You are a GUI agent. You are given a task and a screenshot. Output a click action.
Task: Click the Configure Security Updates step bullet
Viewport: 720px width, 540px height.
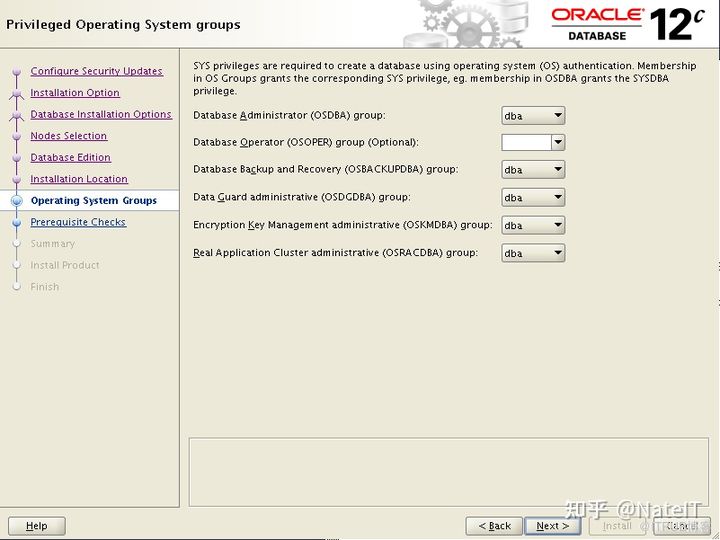click(17, 72)
